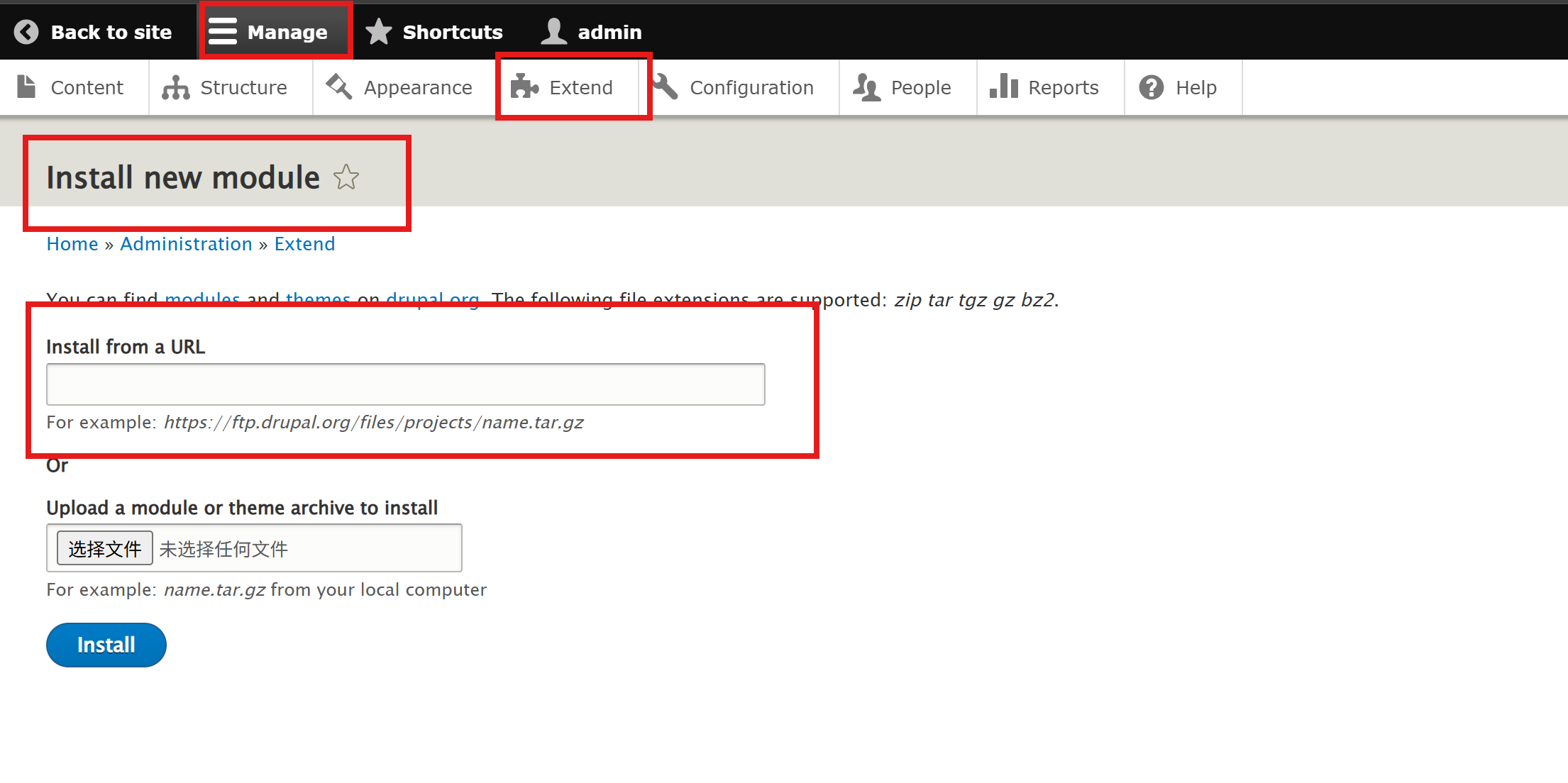Click the Structure hierarchy icon
1568x783 pixels.
point(175,87)
